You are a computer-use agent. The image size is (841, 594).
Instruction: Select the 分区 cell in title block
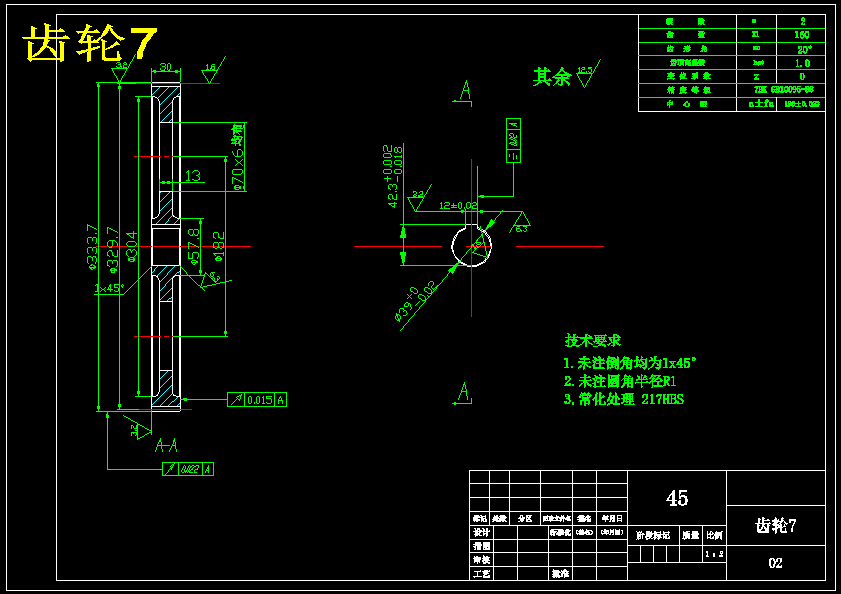[525, 518]
